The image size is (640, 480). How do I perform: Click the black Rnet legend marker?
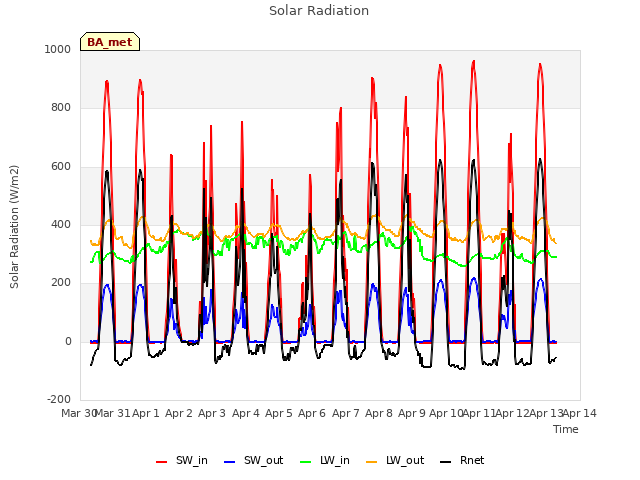point(446,462)
